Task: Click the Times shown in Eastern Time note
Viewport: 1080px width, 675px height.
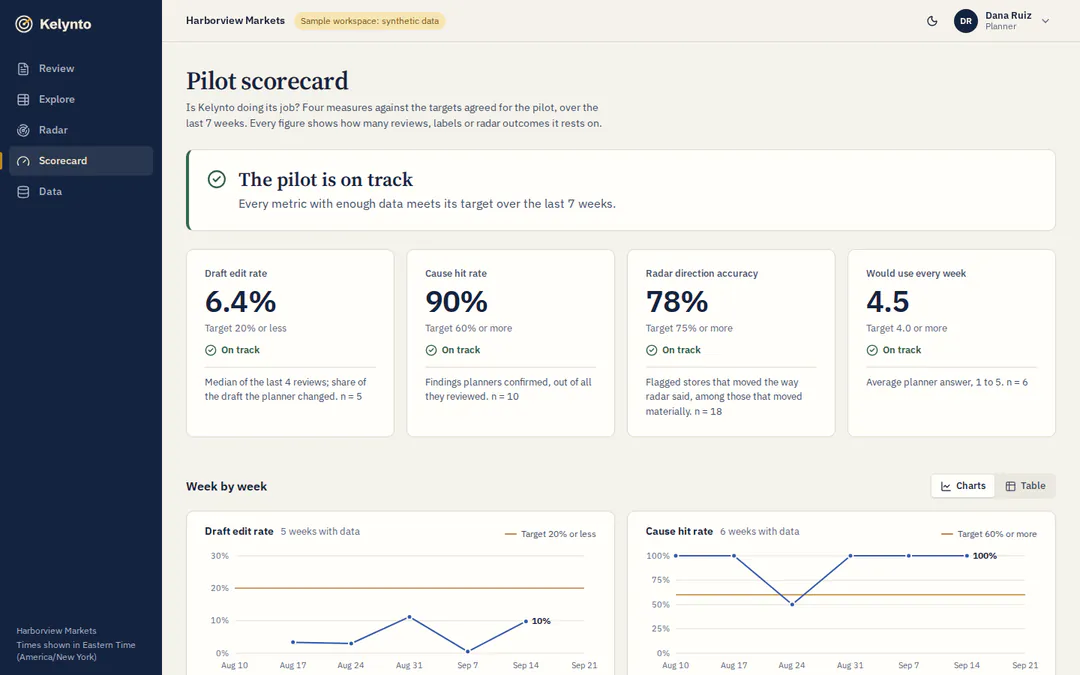Action: click(x=76, y=651)
